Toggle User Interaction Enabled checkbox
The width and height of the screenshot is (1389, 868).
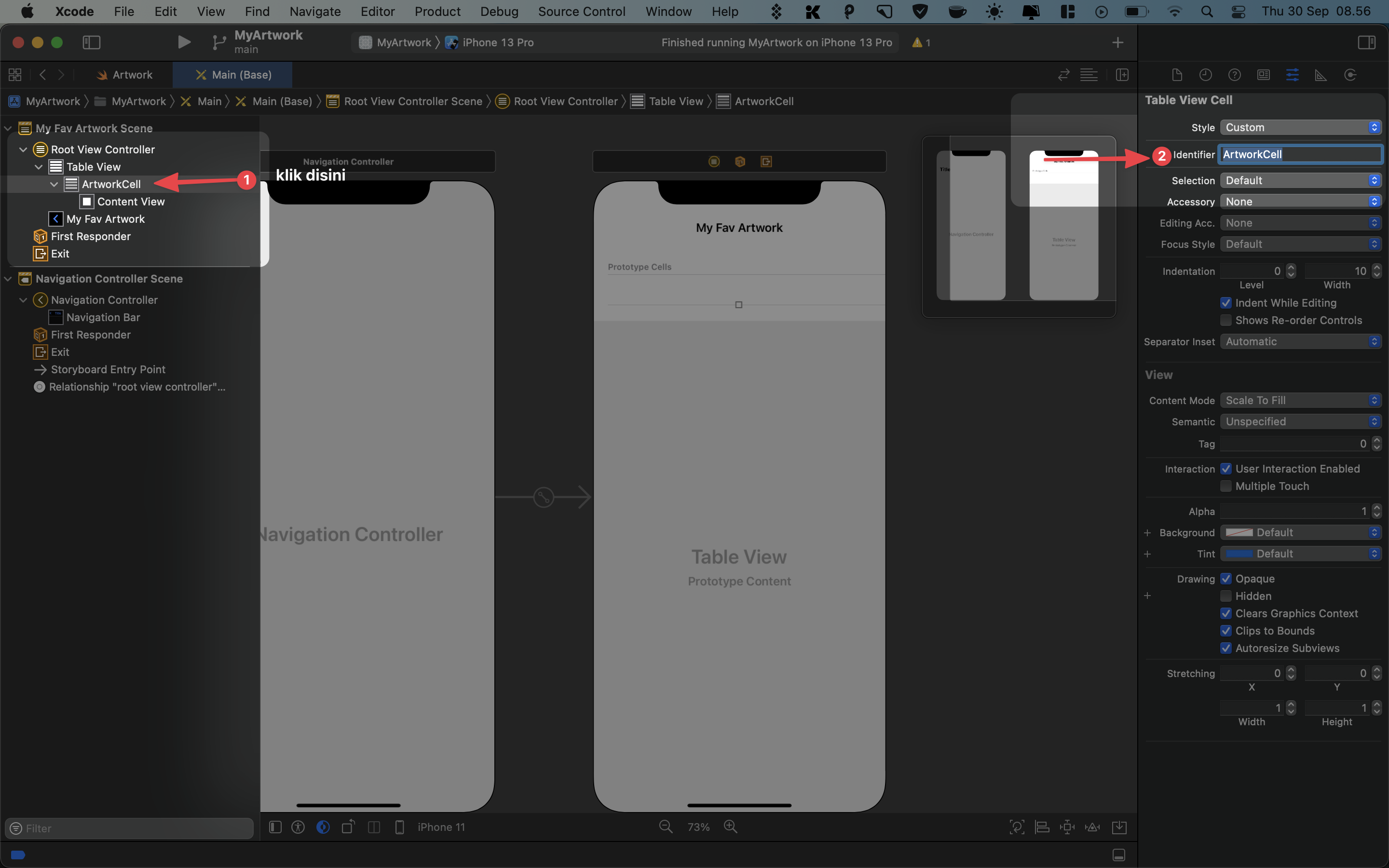click(x=1226, y=468)
